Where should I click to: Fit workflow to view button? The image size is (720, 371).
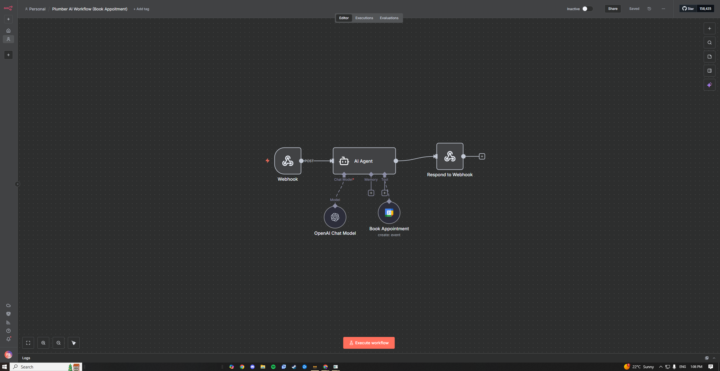pos(28,343)
